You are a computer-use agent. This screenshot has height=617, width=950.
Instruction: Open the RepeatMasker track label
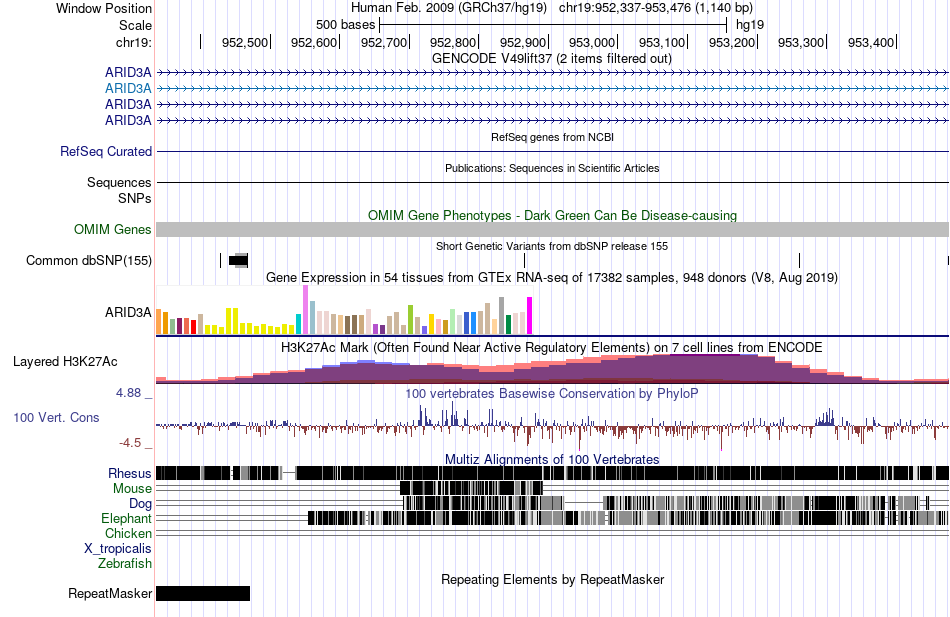pyautogui.click(x=110, y=594)
